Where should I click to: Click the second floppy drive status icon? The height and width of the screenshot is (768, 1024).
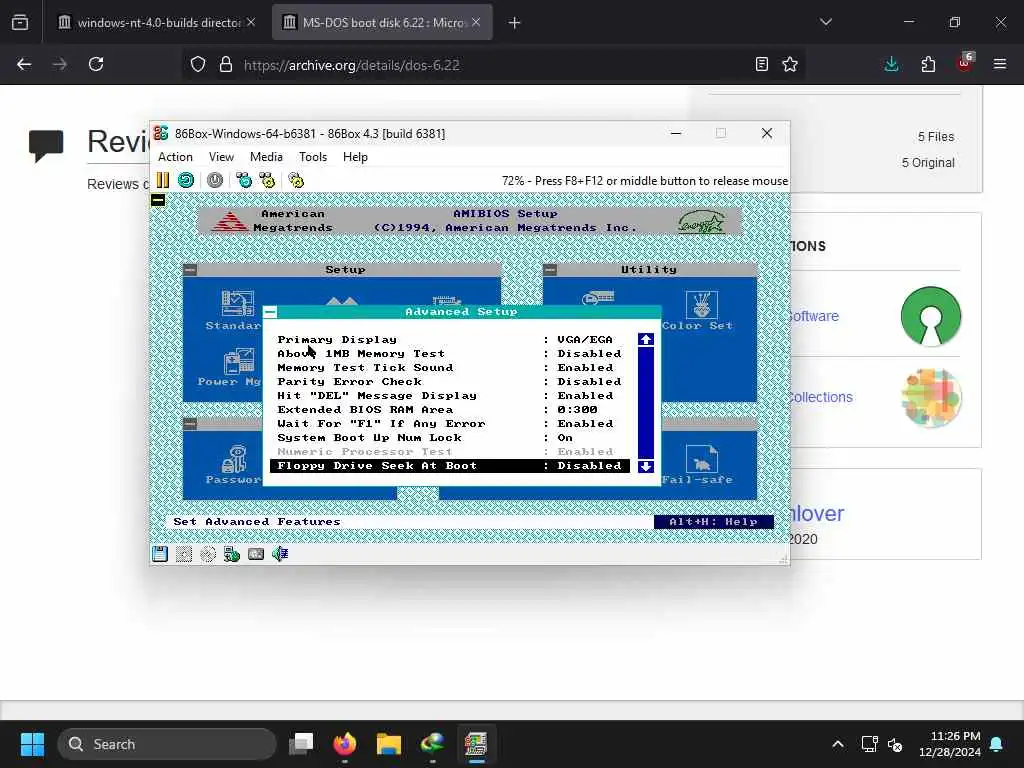(x=184, y=554)
